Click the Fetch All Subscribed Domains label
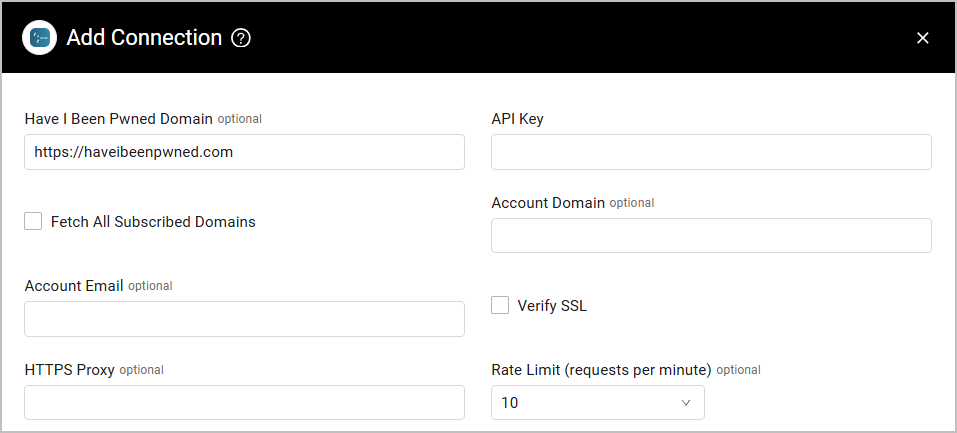The width and height of the screenshot is (957, 433). pyautogui.click(x=153, y=222)
